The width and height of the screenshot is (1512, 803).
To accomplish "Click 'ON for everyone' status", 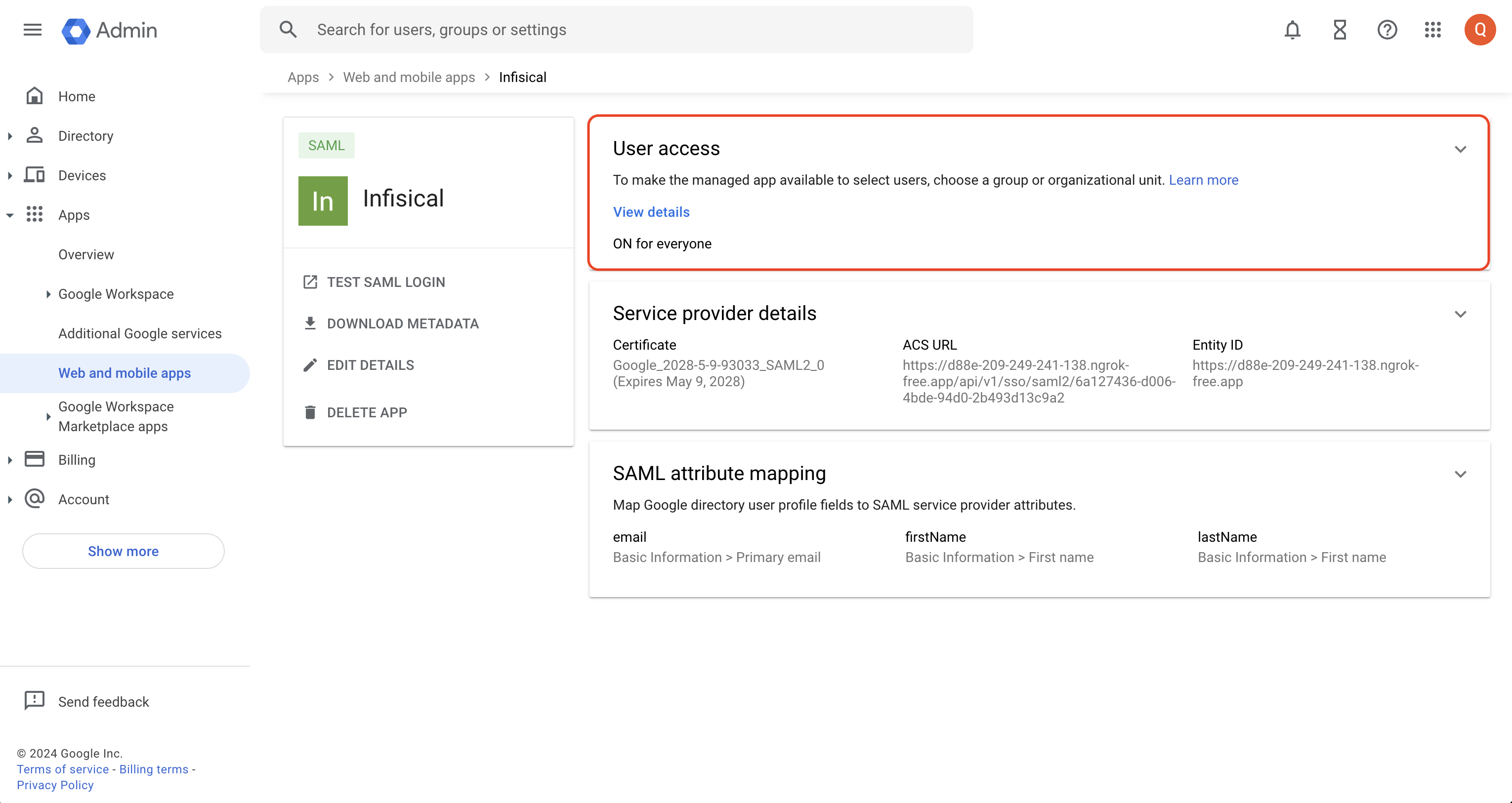I will 662,243.
